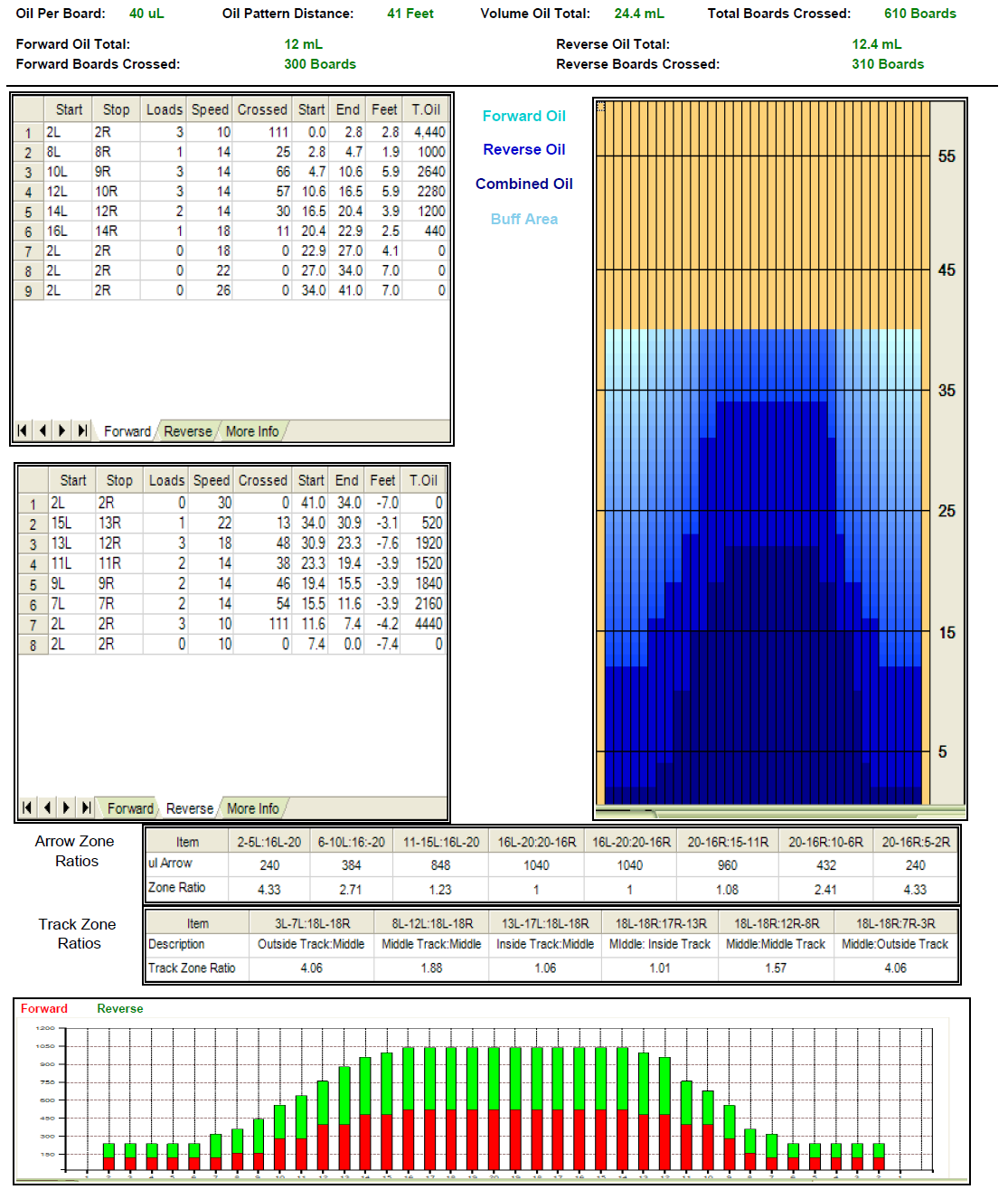Open More Info tab in upper table
This screenshot has width=1008, height=1199.
[252, 431]
